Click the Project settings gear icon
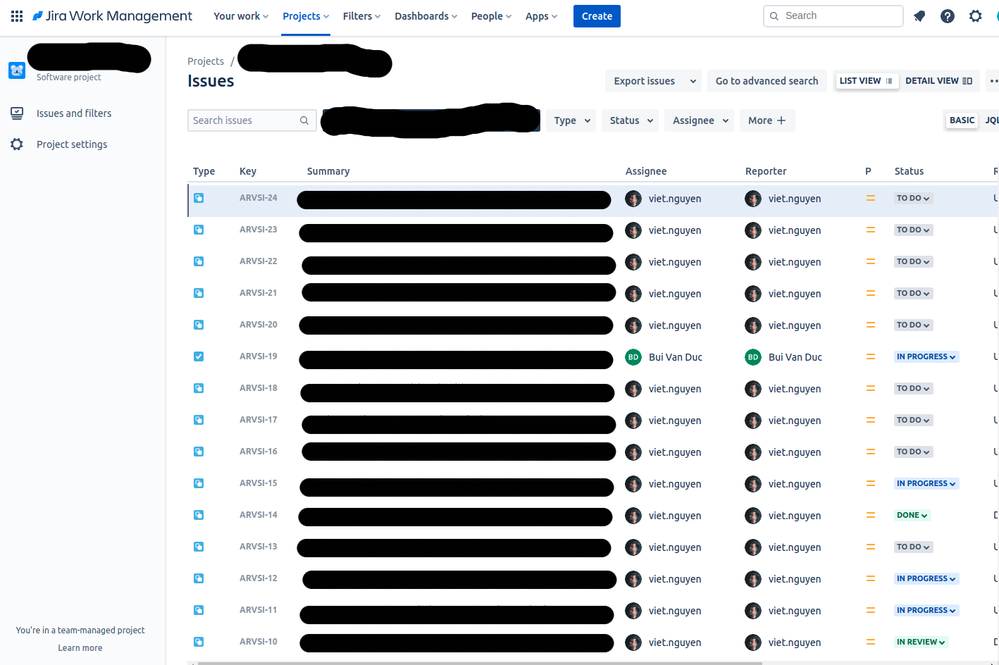999x665 pixels. point(17,145)
